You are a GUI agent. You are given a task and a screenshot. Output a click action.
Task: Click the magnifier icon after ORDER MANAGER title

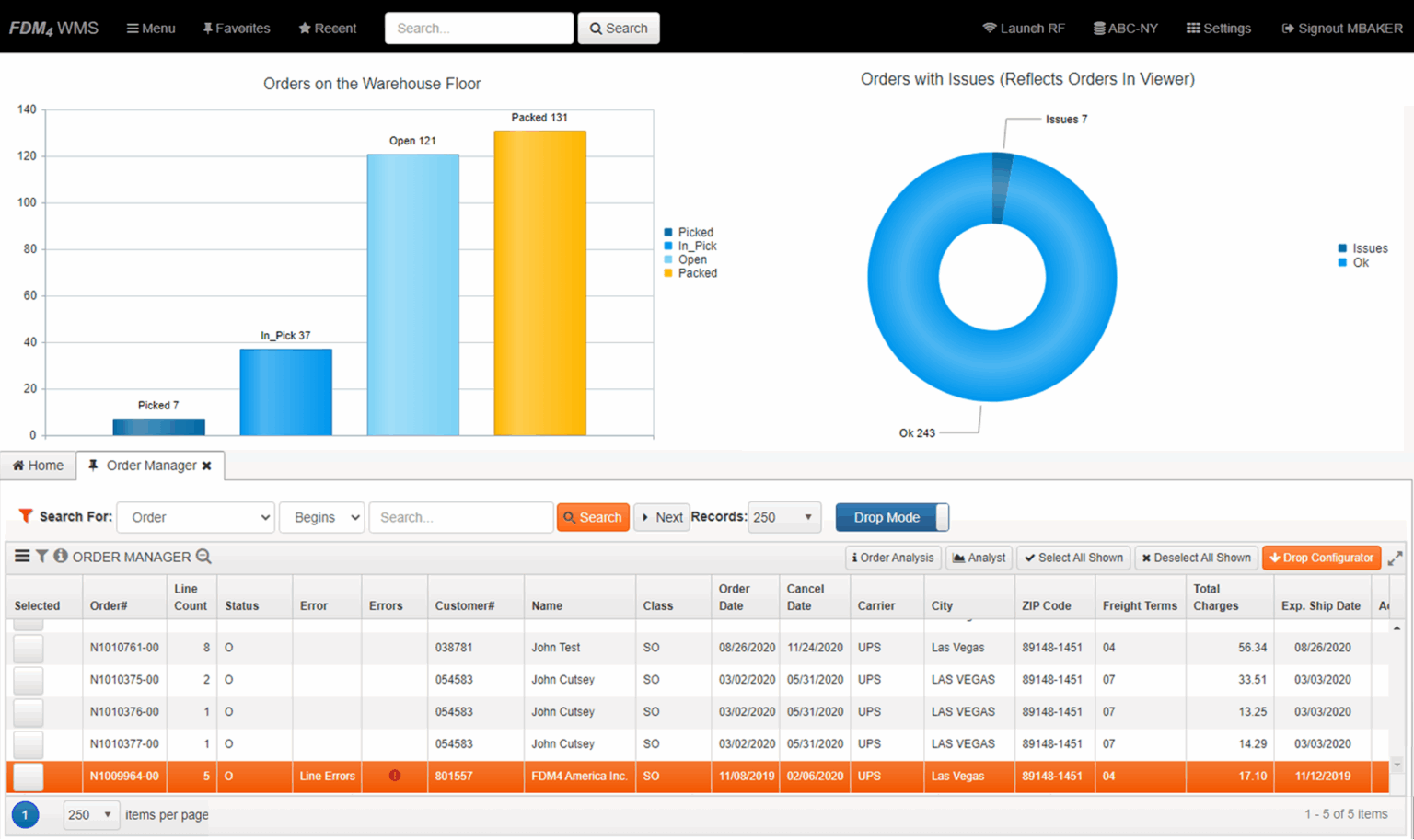pyautogui.click(x=204, y=557)
